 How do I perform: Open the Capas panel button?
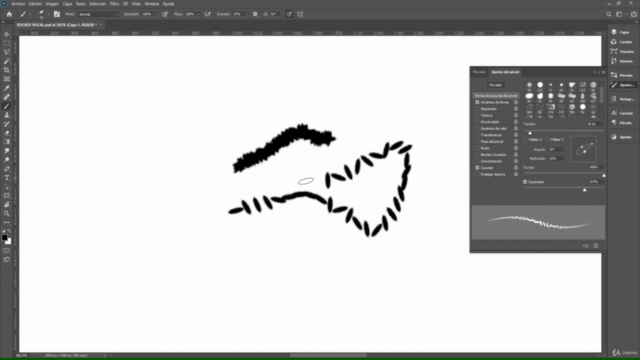(x=621, y=32)
